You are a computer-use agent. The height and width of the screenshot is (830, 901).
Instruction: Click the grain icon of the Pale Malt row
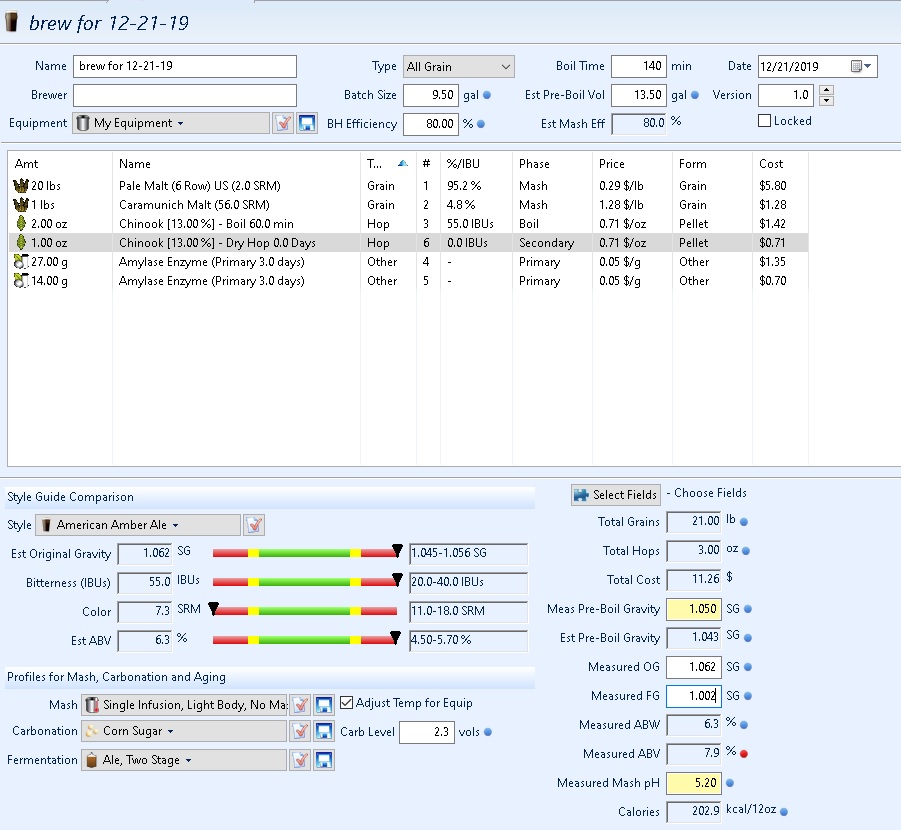pos(21,186)
